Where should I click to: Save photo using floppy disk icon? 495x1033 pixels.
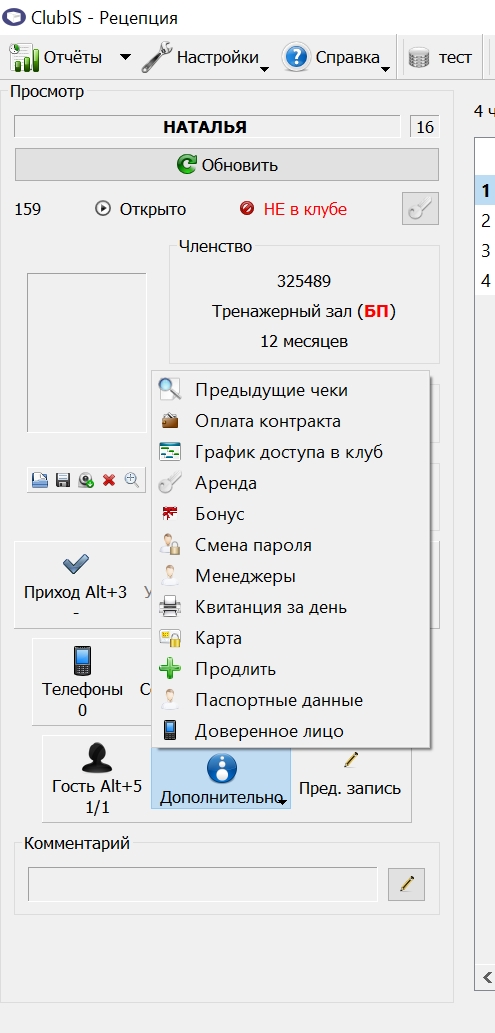pos(63,481)
